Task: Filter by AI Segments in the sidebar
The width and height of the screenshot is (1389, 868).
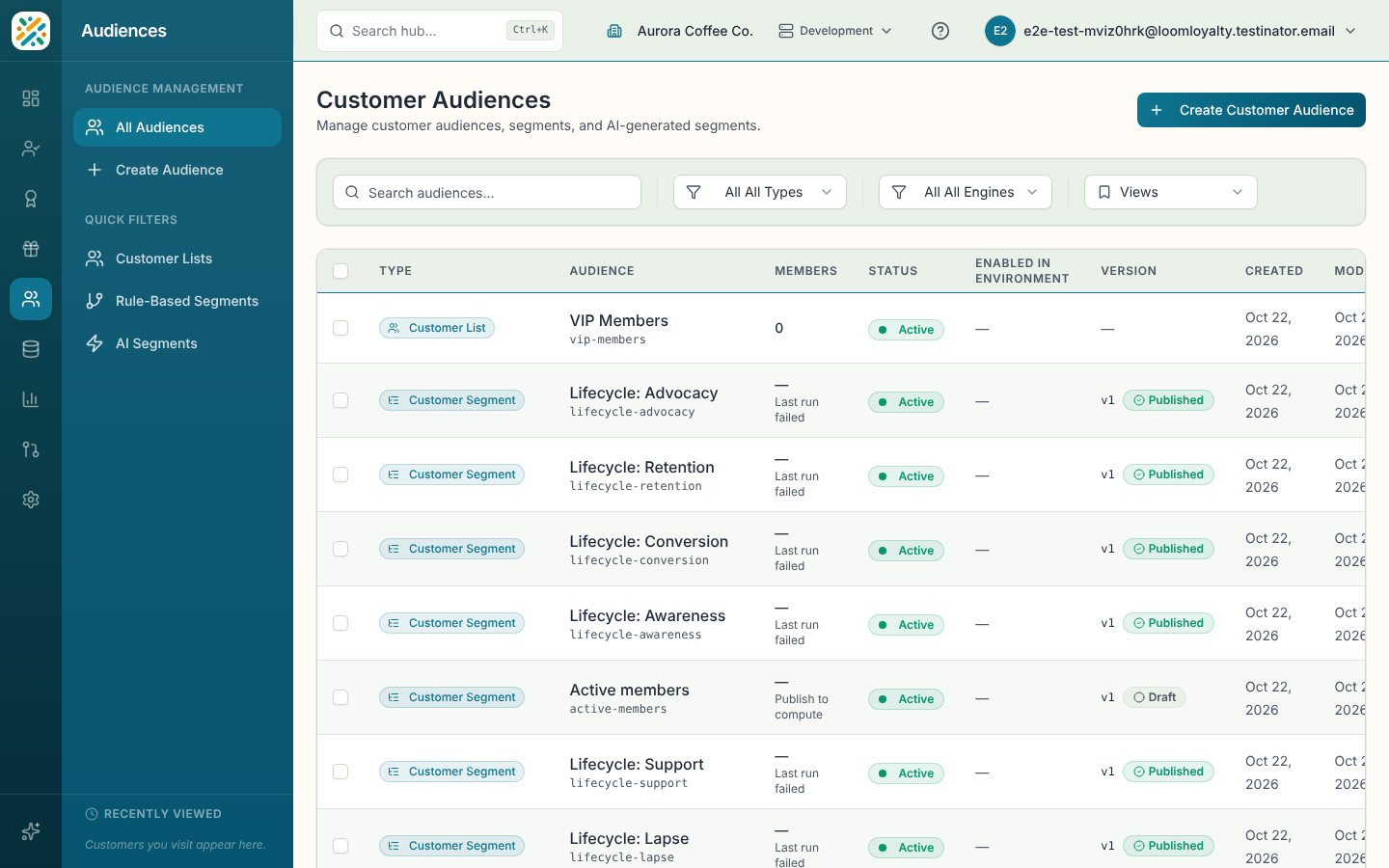Action: point(177,343)
